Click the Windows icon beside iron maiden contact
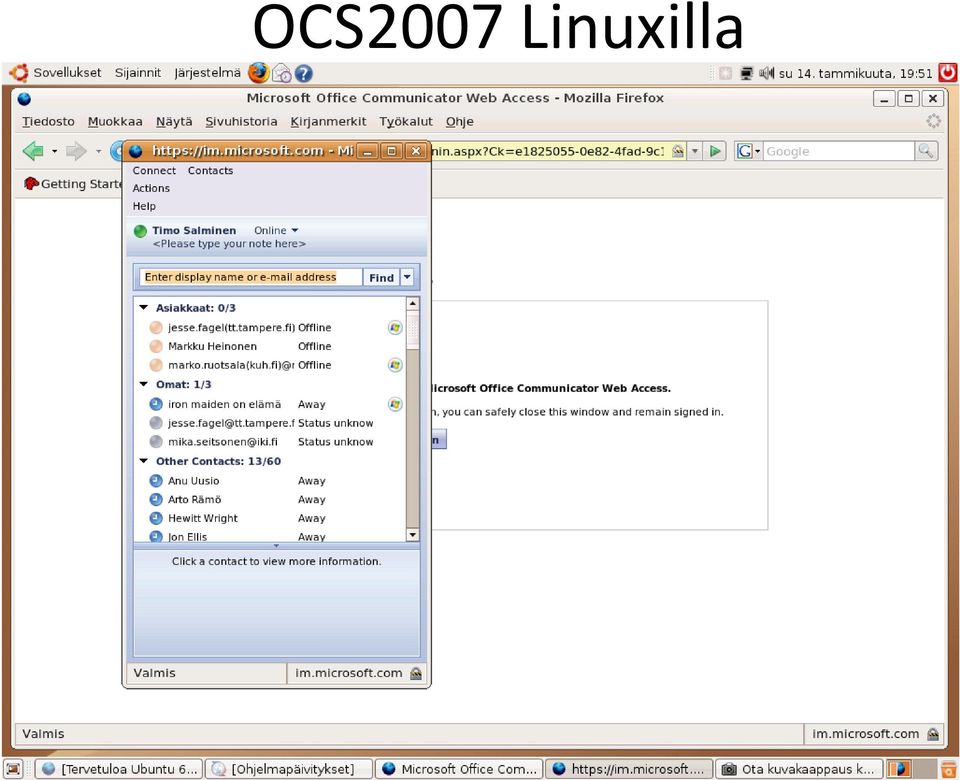The image size is (960, 780). [x=396, y=404]
